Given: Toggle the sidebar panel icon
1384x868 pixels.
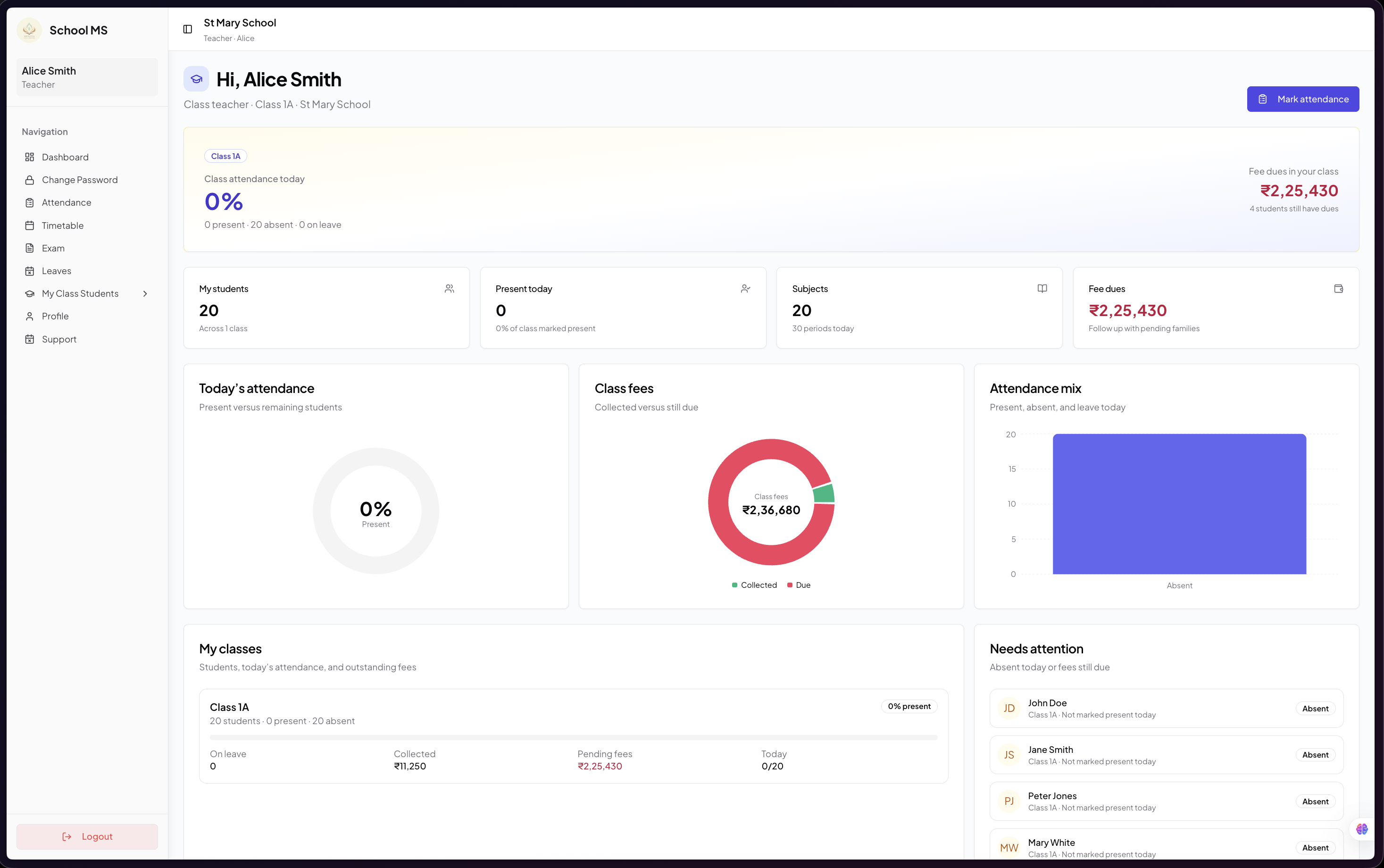Looking at the screenshot, I should tap(188, 29).
